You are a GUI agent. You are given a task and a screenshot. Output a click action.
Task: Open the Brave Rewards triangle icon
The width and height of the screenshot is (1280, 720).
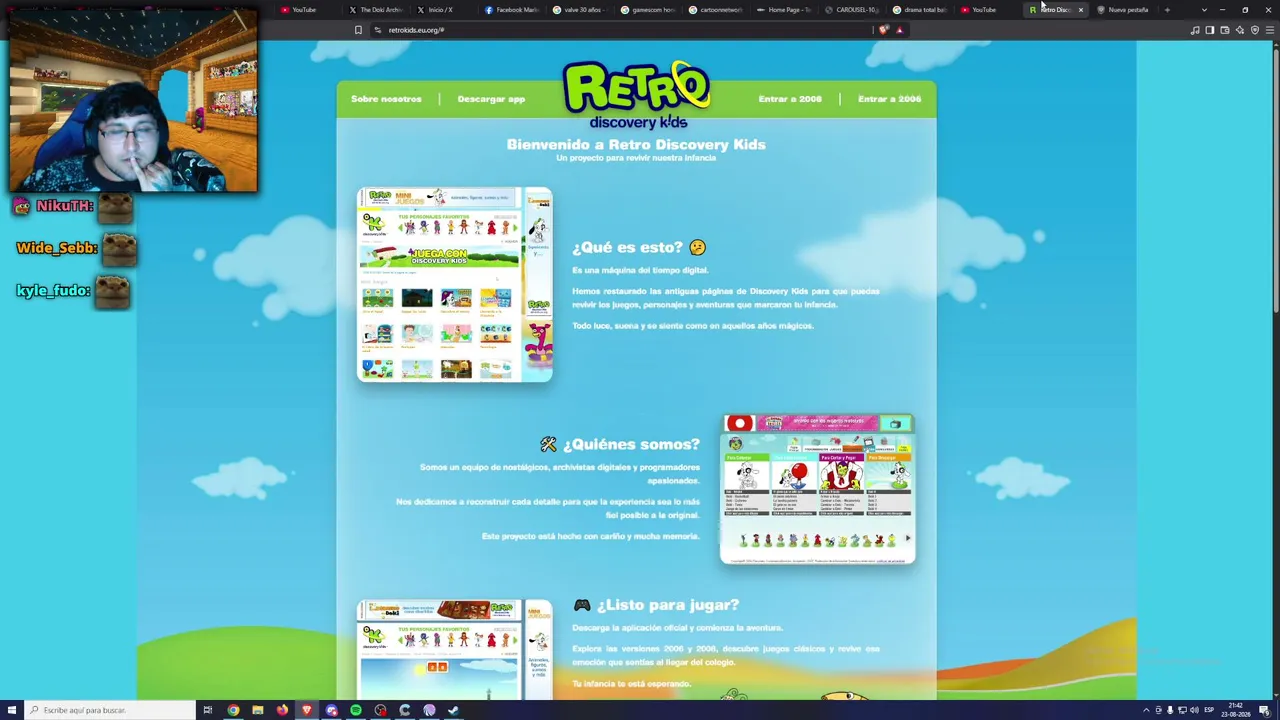pyautogui.click(x=899, y=30)
